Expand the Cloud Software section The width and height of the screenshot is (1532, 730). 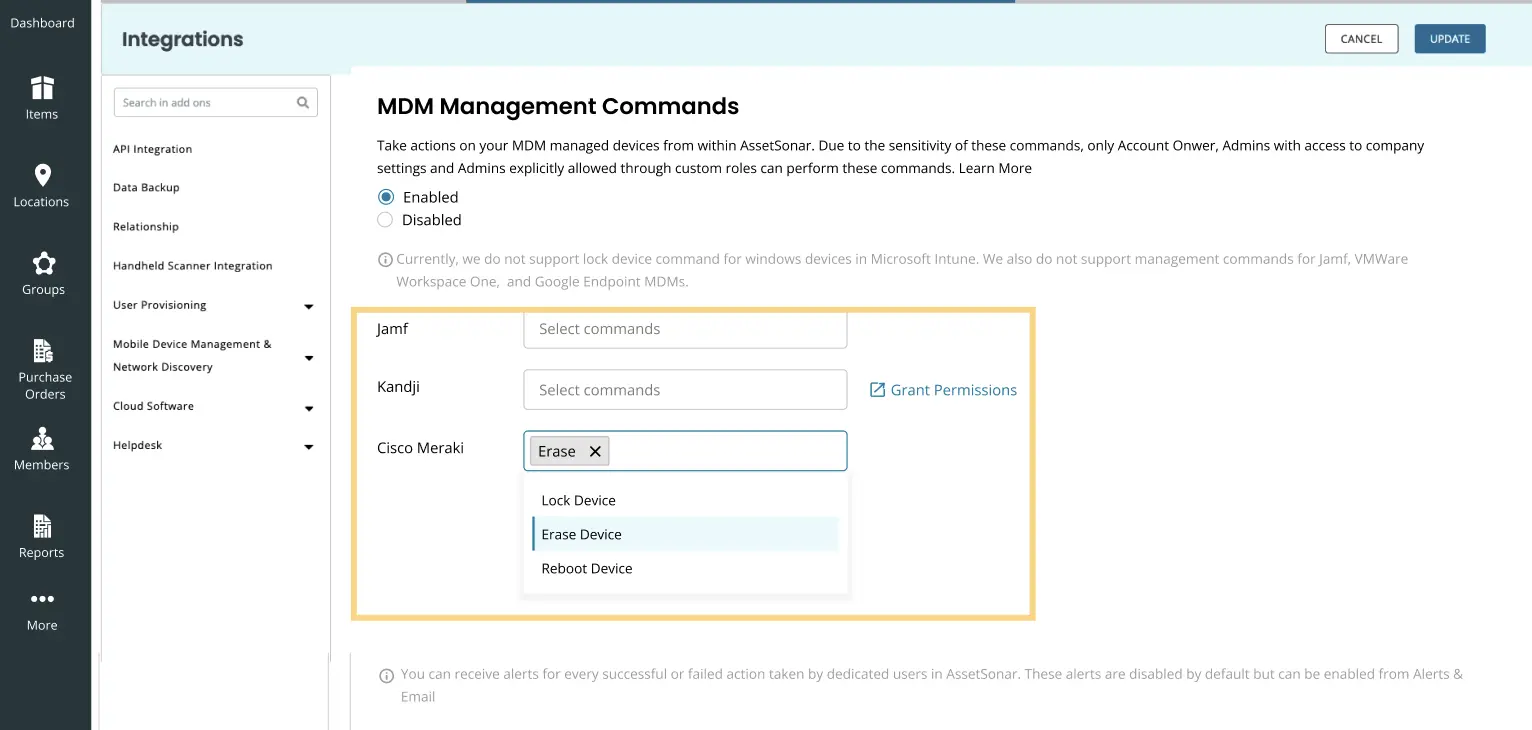[x=309, y=407]
